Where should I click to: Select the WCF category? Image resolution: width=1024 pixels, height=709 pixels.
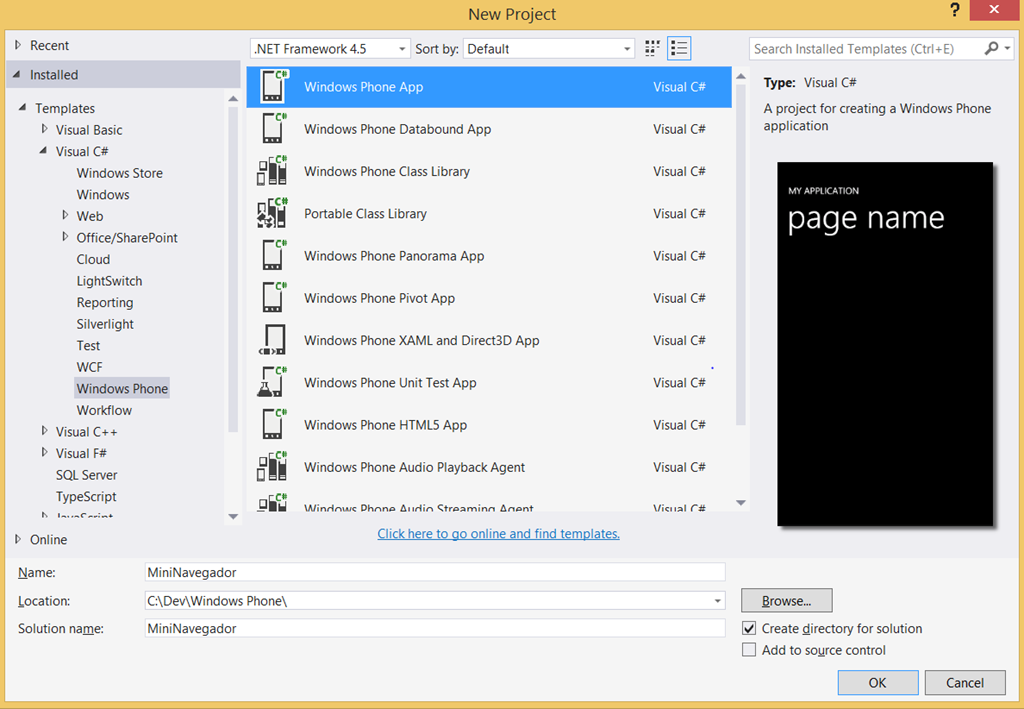point(89,367)
